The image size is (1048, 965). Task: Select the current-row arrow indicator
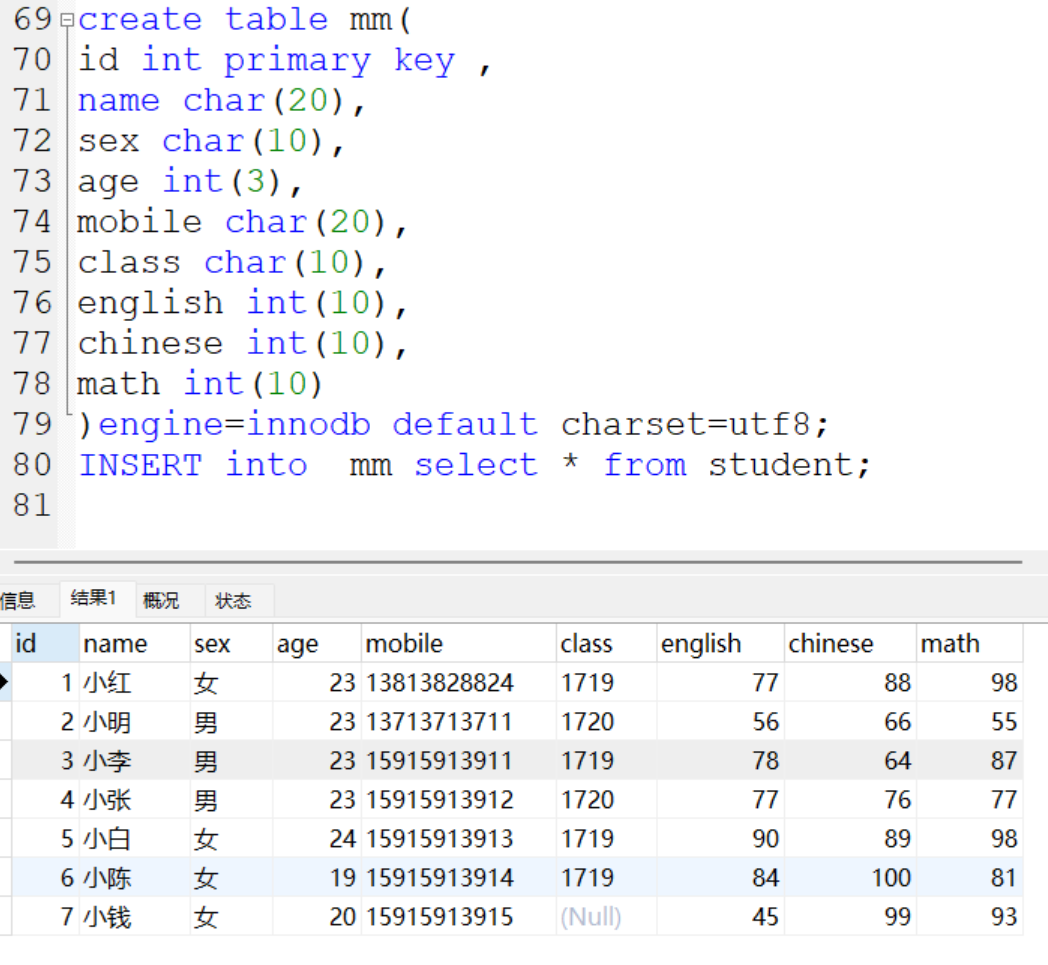point(5,682)
